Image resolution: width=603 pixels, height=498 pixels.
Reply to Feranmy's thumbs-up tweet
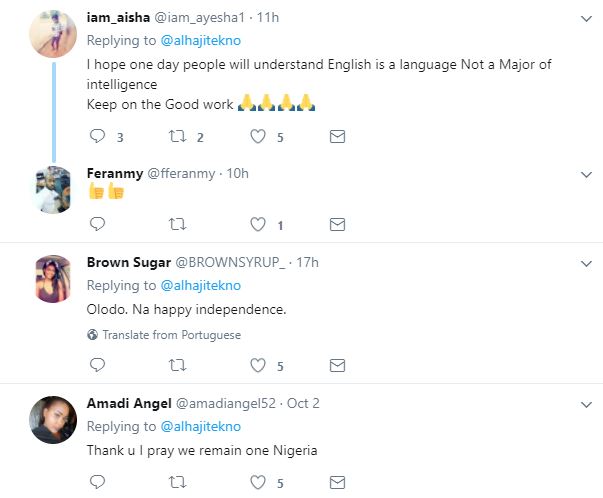click(96, 224)
